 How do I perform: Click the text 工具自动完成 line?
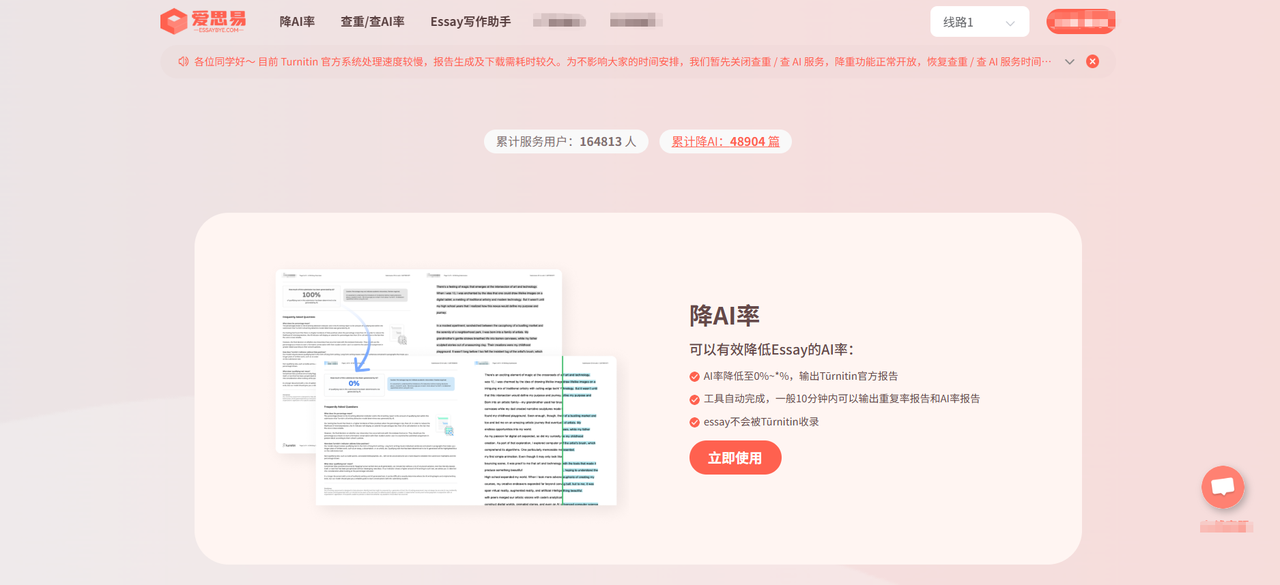click(841, 399)
